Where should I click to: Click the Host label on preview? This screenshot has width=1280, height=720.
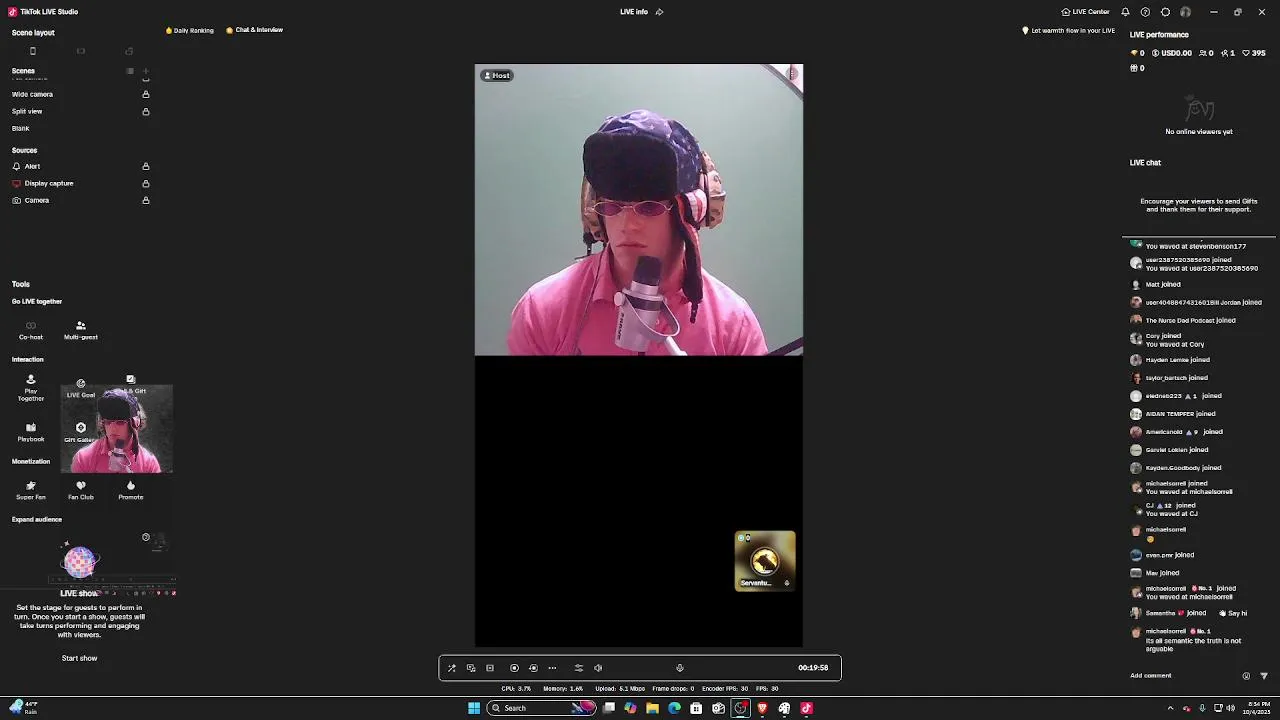tap(497, 75)
